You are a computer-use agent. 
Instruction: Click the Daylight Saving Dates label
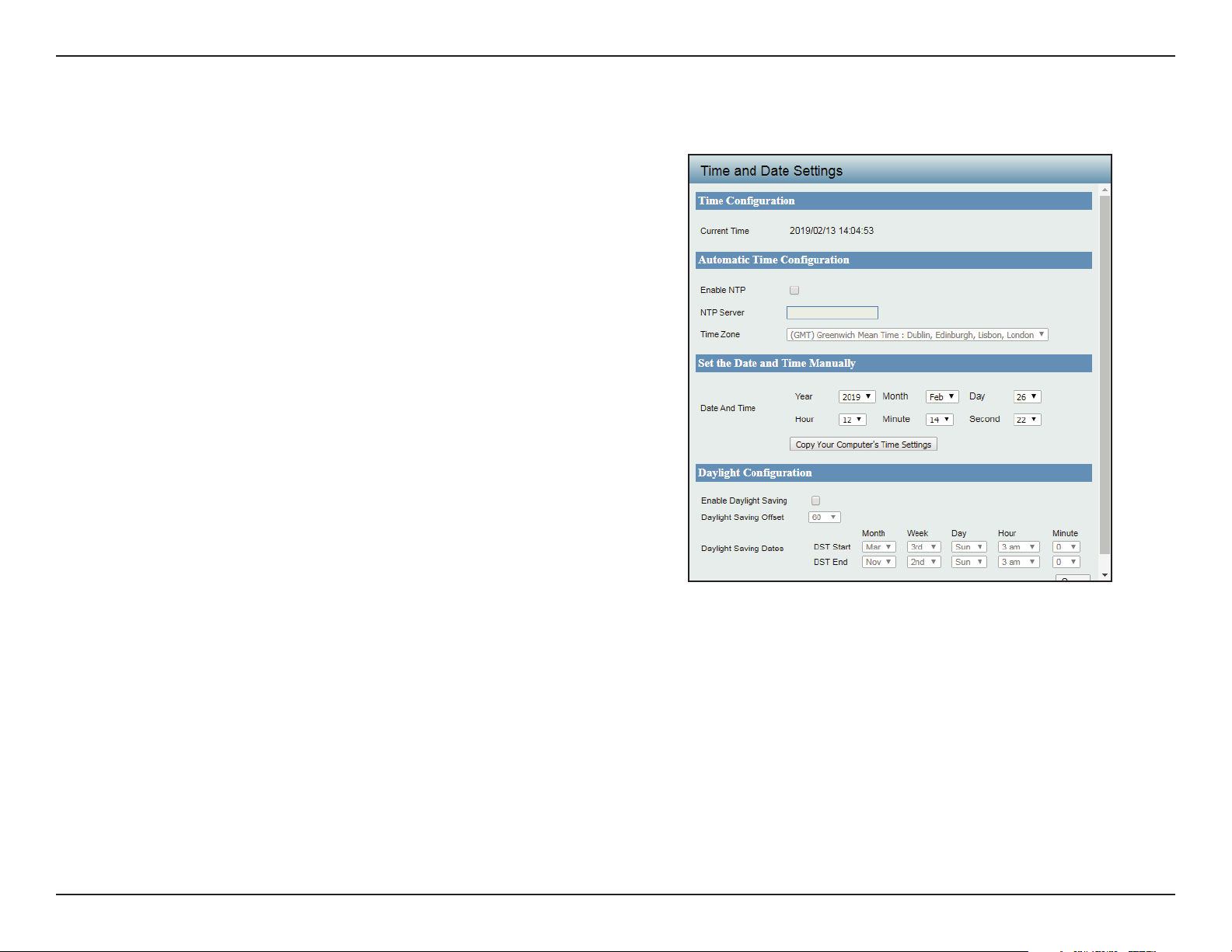(742, 549)
